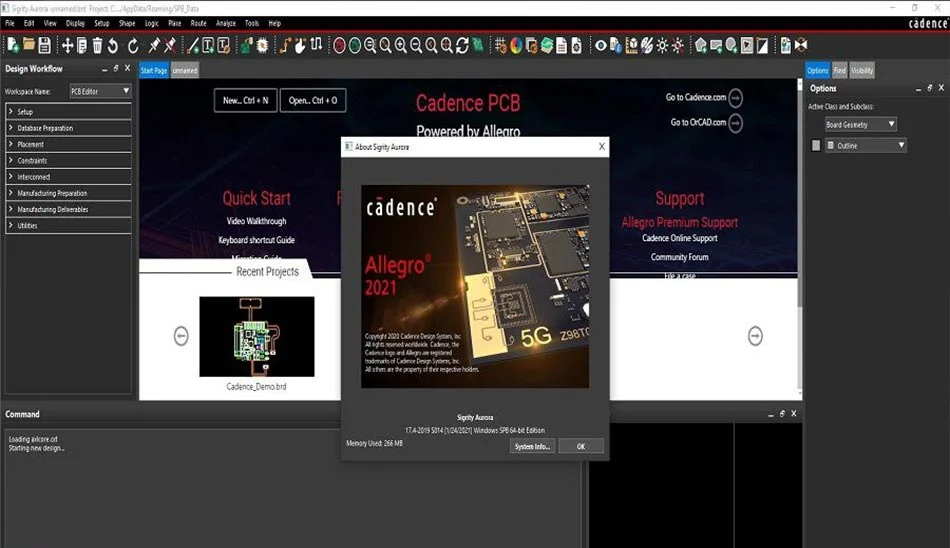Viewport: 950px width, 548px height.
Task: Select the Add Connect route icon
Action: point(285,45)
